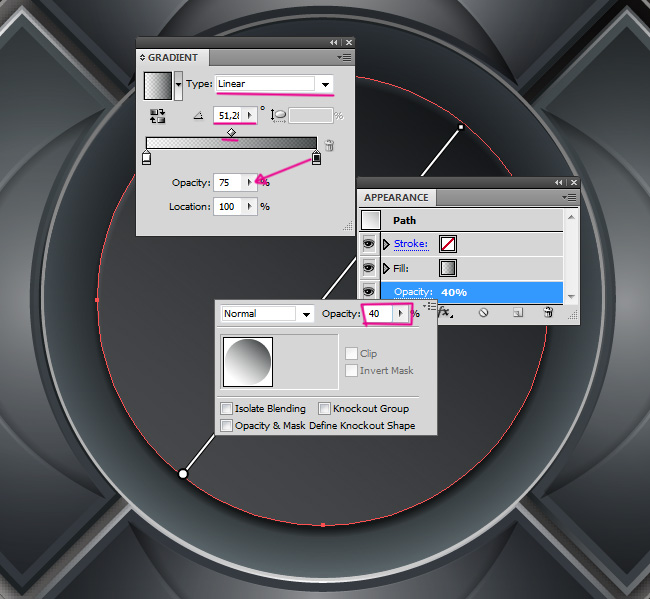
Task: Click the gradient angle icon
Action: (x=199, y=116)
